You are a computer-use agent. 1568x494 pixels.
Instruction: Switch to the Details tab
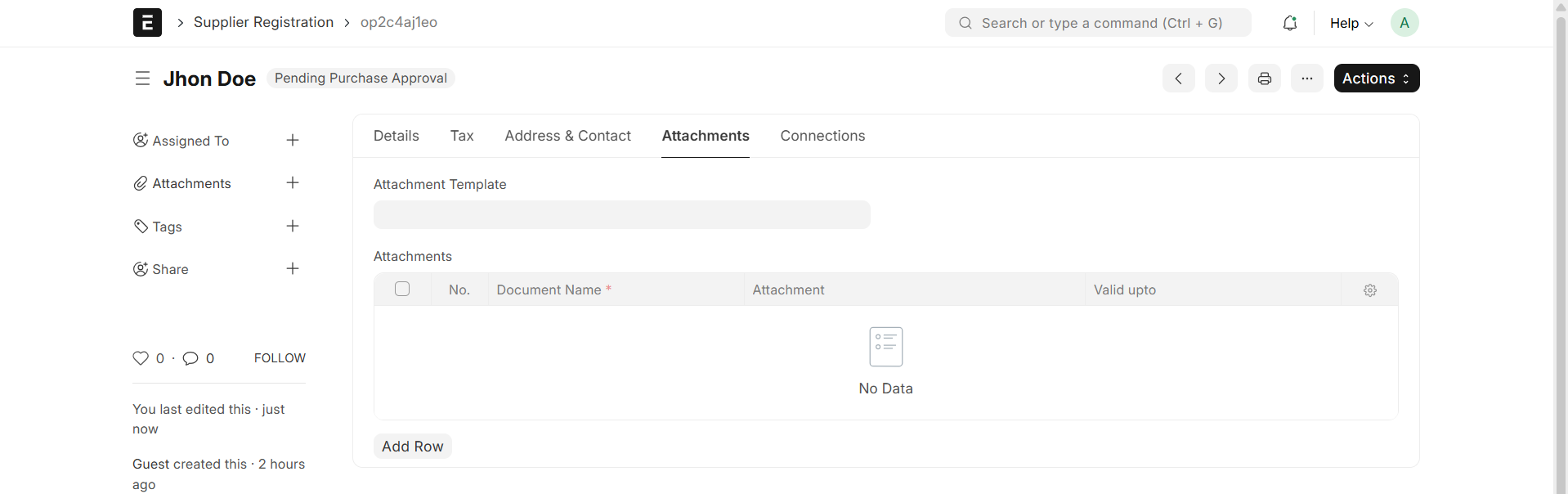pyautogui.click(x=396, y=136)
